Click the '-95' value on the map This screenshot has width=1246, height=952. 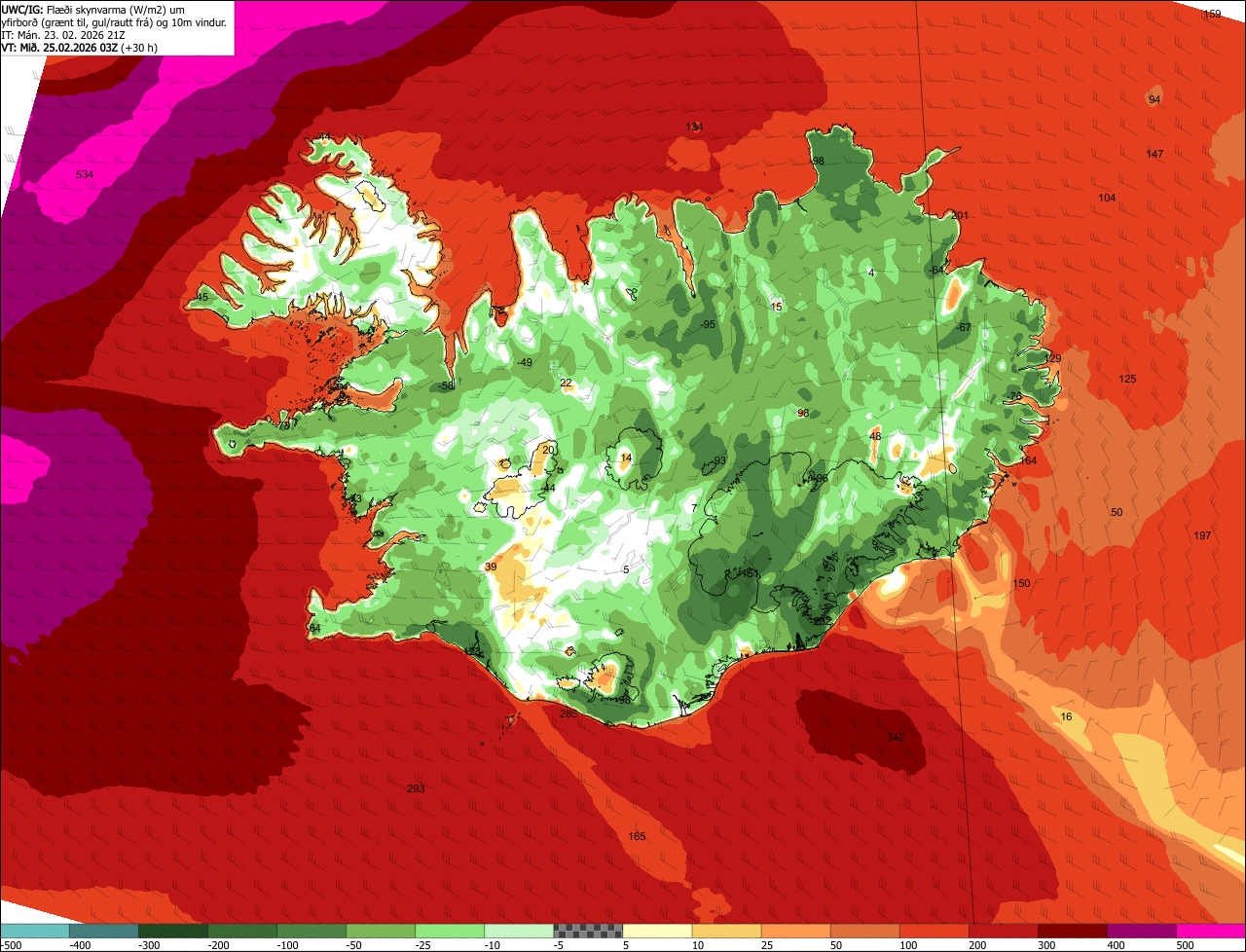click(708, 324)
